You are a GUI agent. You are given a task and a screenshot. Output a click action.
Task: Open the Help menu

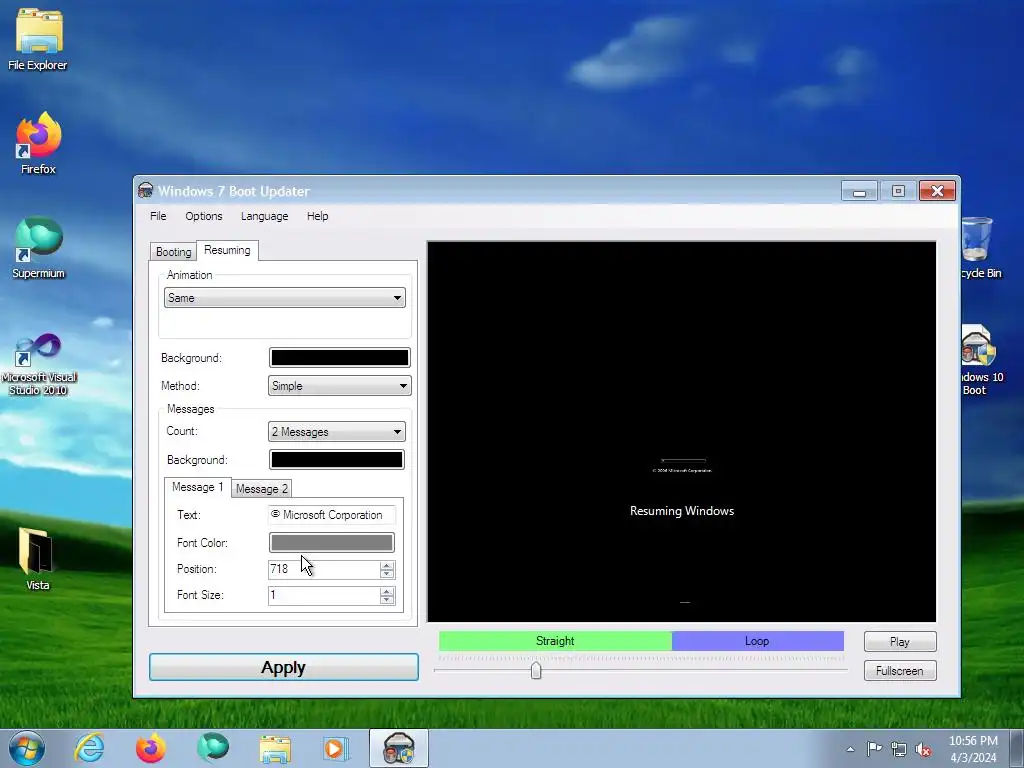317,216
